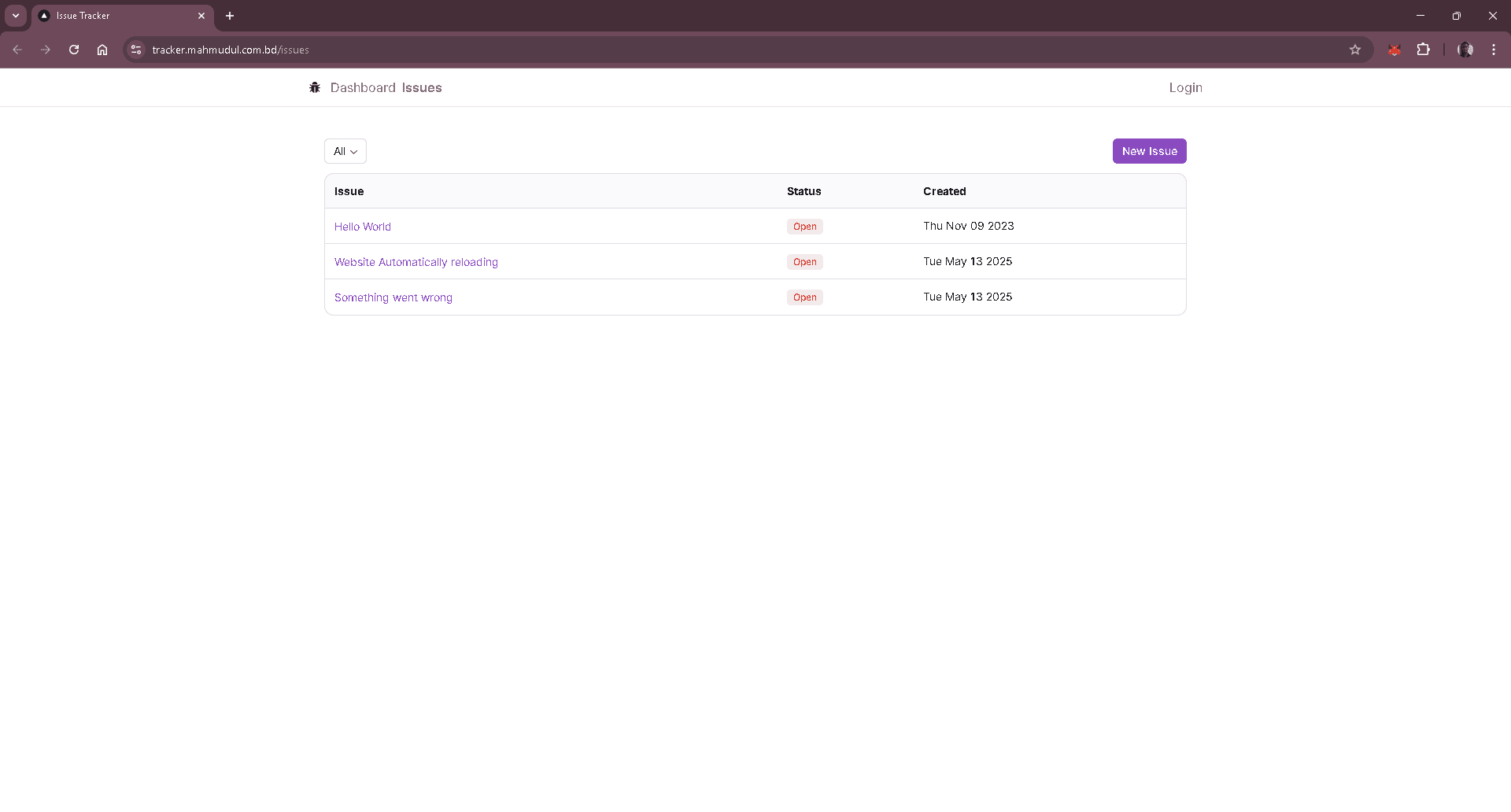Click the bug icon in the navbar

pos(315,87)
